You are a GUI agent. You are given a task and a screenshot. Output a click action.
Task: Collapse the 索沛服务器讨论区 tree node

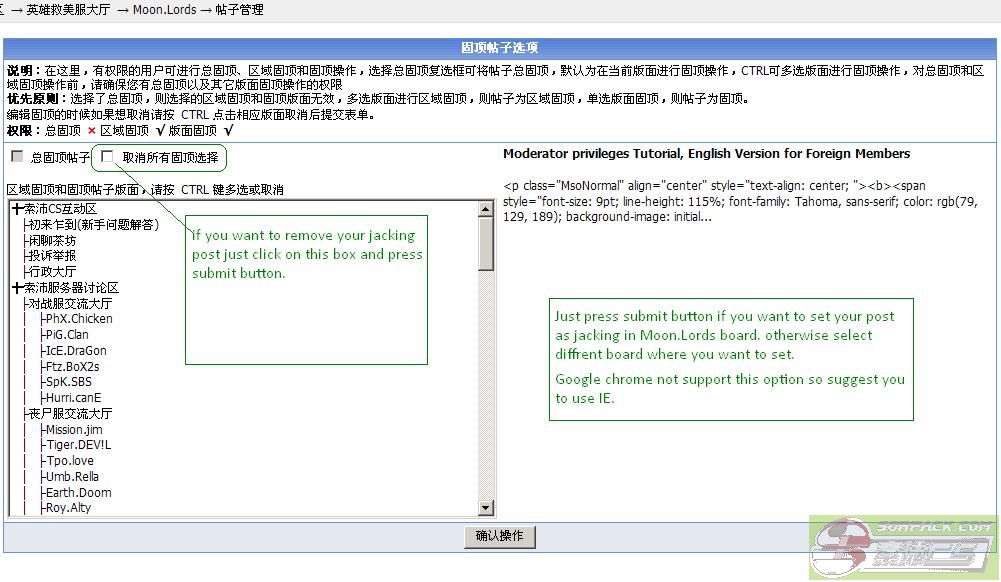click(19, 286)
